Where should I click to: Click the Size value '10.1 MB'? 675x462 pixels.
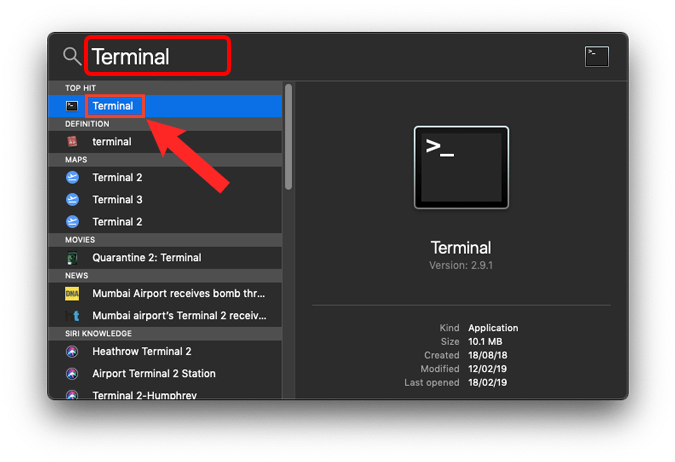pyautogui.click(x=485, y=342)
